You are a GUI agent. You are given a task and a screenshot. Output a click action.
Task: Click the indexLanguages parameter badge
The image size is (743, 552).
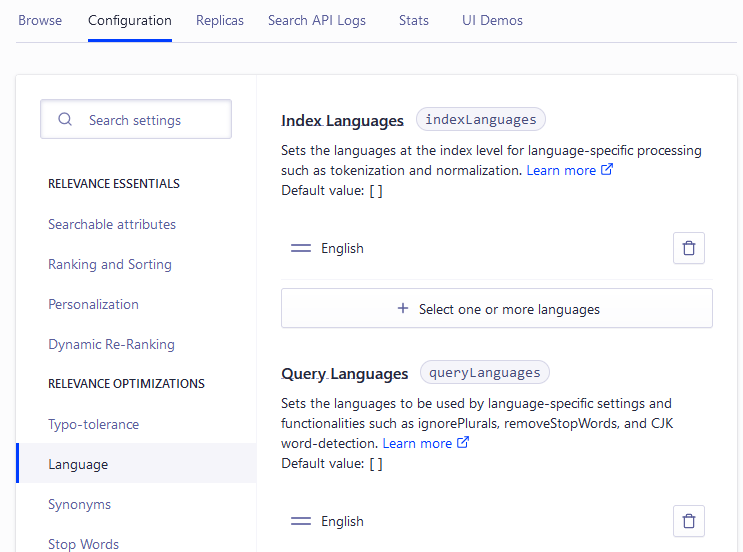pos(480,119)
